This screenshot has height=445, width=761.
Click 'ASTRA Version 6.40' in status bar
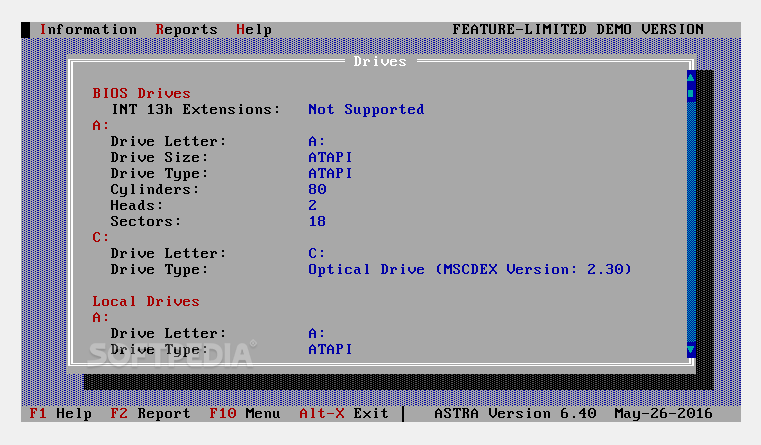[515, 413]
